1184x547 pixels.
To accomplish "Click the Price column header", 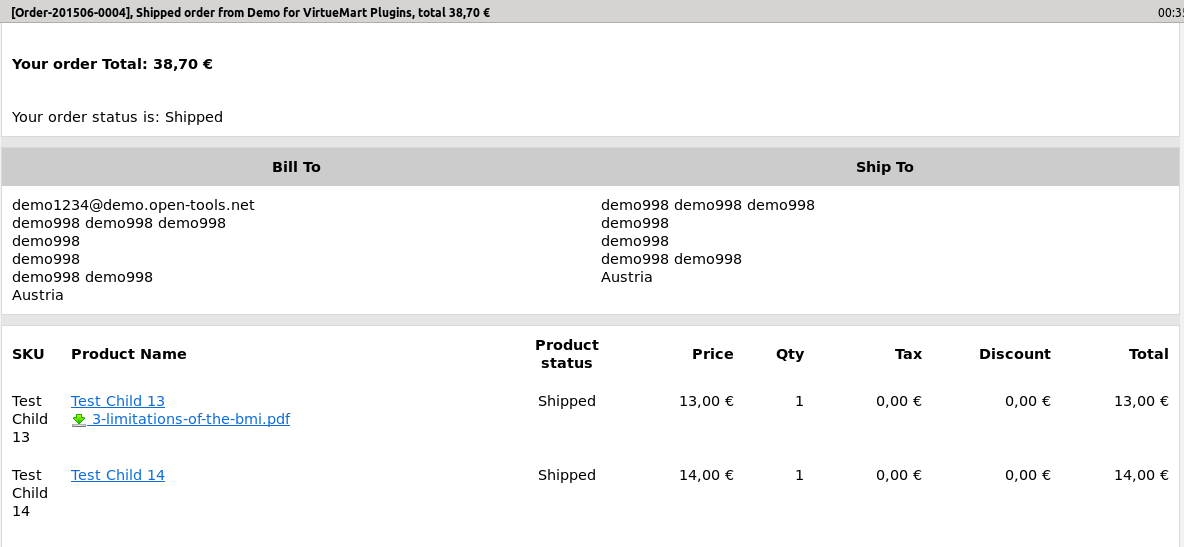I will coord(712,354).
